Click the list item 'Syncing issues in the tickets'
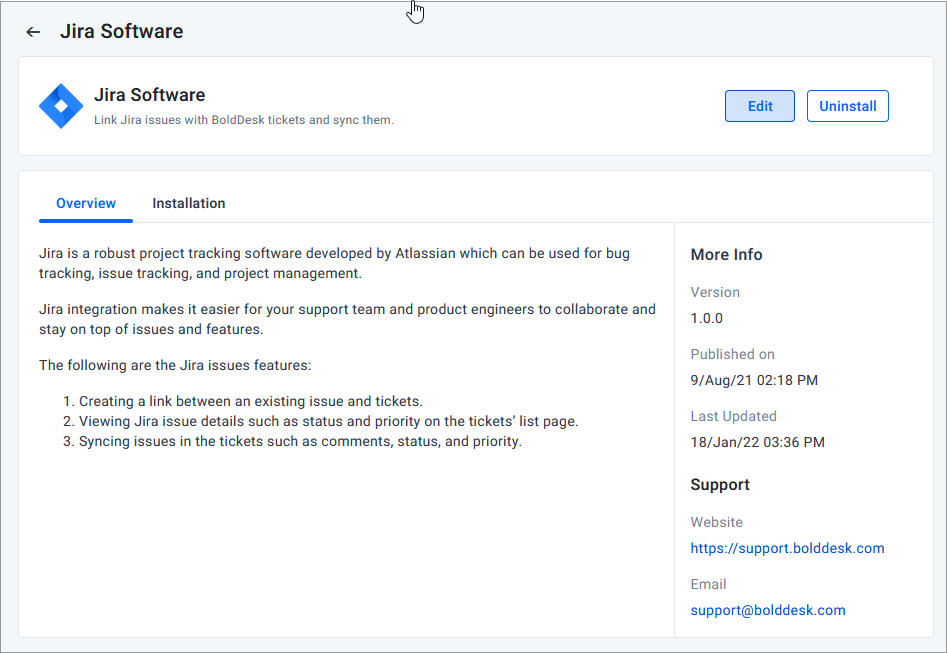Viewport: 947px width, 653px height. pos(300,442)
